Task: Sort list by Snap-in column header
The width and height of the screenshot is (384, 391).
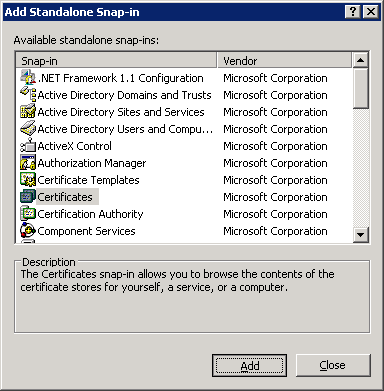Action: tap(116, 61)
